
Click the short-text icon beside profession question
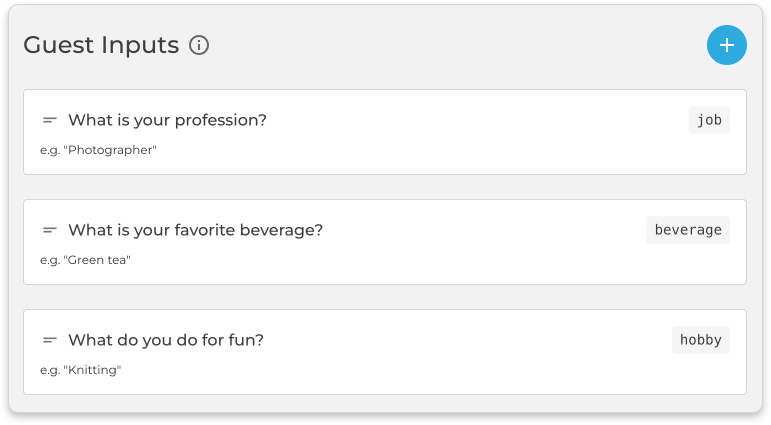[x=50, y=120]
